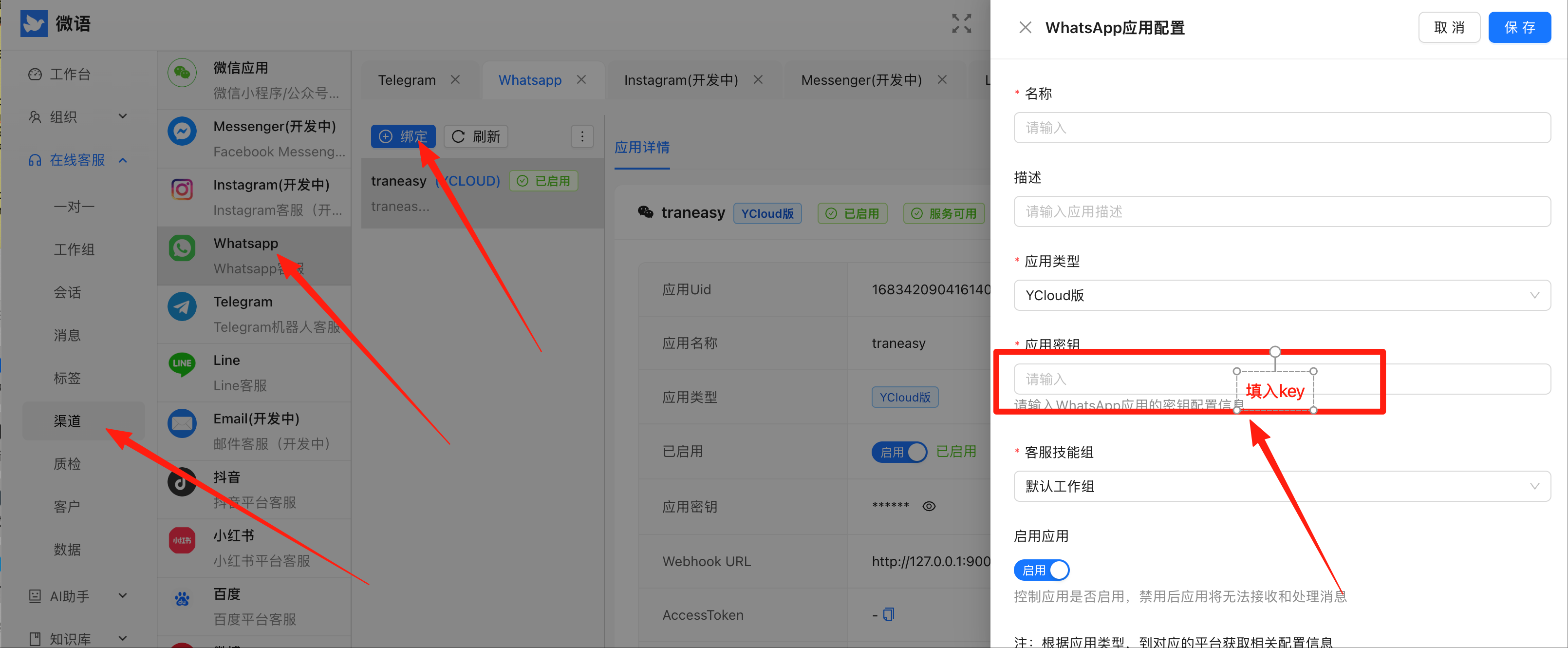Close the Whatsapp tab
Screen dimensions: 1568x648
point(581,80)
